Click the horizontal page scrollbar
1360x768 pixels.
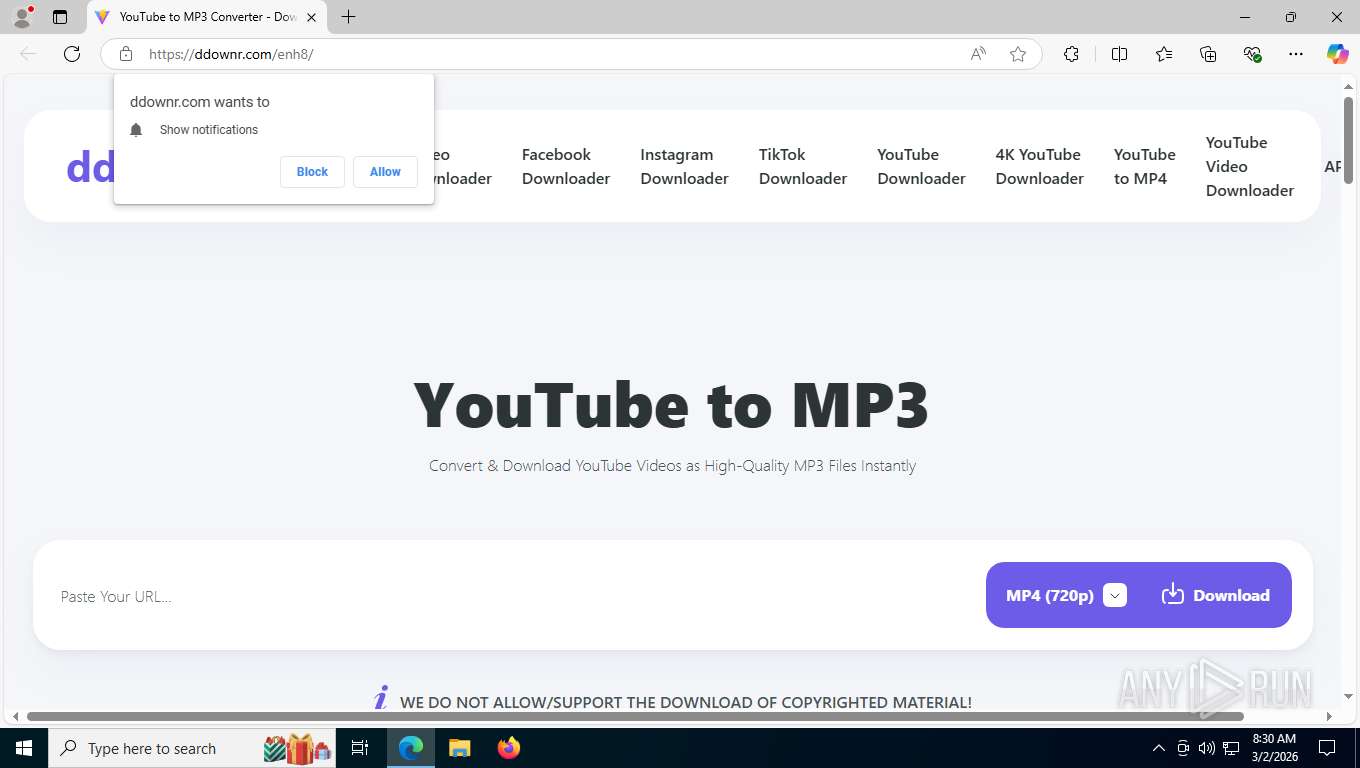[635, 716]
